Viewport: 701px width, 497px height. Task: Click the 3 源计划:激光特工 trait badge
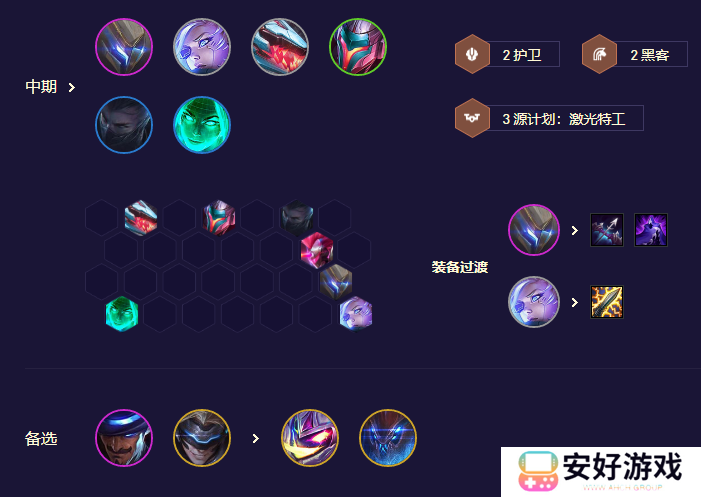pos(549,118)
